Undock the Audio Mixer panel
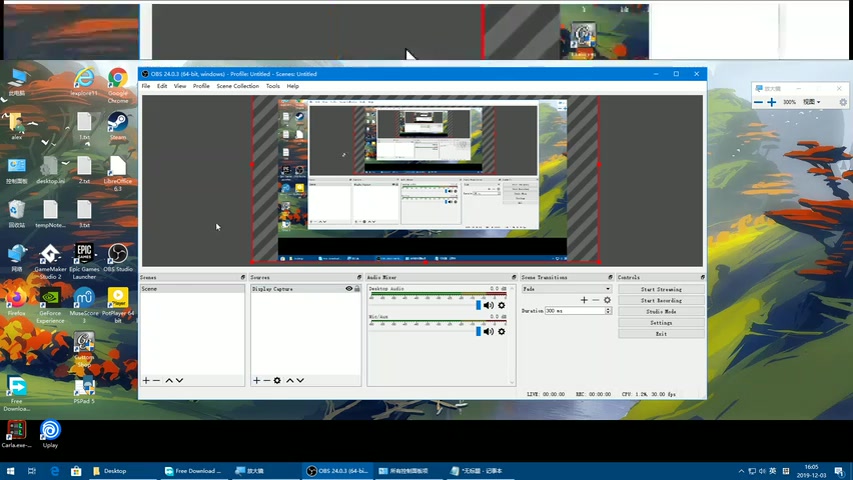The height and width of the screenshot is (480, 853). click(x=512, y=277)
